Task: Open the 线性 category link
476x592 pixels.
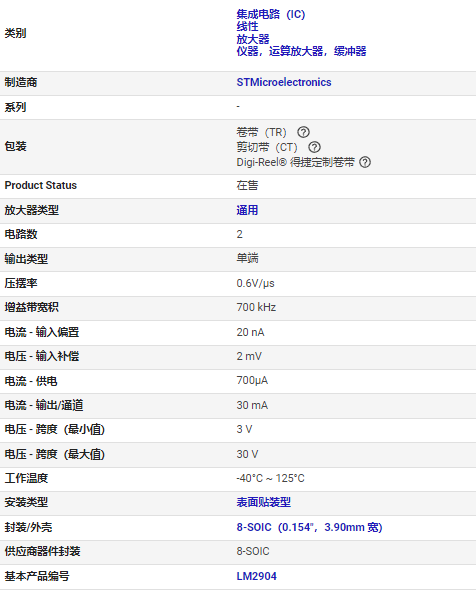Action: click(247, 26)
